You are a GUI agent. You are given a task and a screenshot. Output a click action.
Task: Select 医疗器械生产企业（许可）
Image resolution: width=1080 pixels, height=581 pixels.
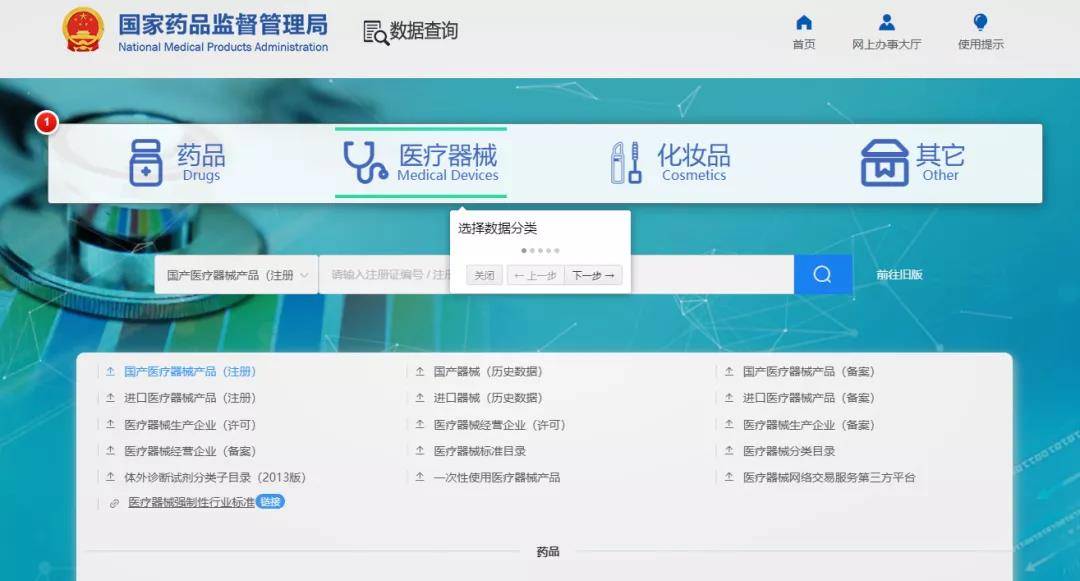189,425
